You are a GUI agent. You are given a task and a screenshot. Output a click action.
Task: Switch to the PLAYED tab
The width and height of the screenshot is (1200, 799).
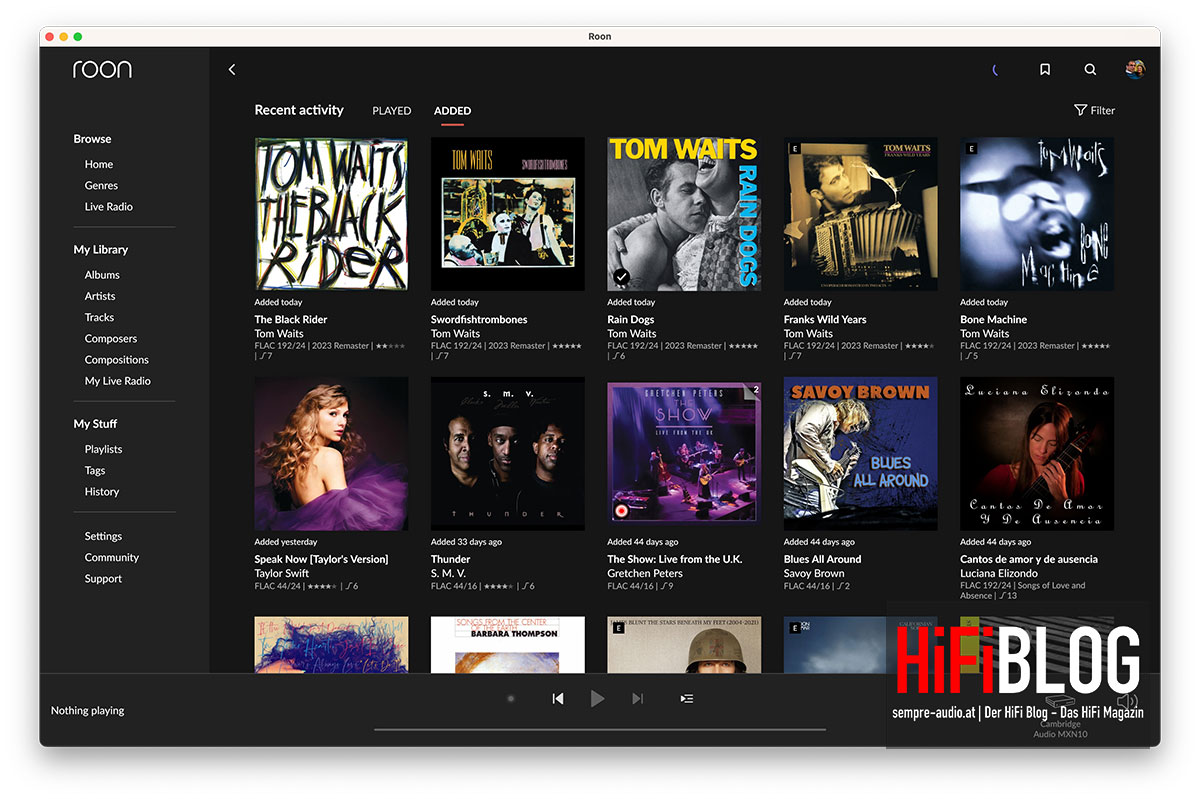(392, 111)
